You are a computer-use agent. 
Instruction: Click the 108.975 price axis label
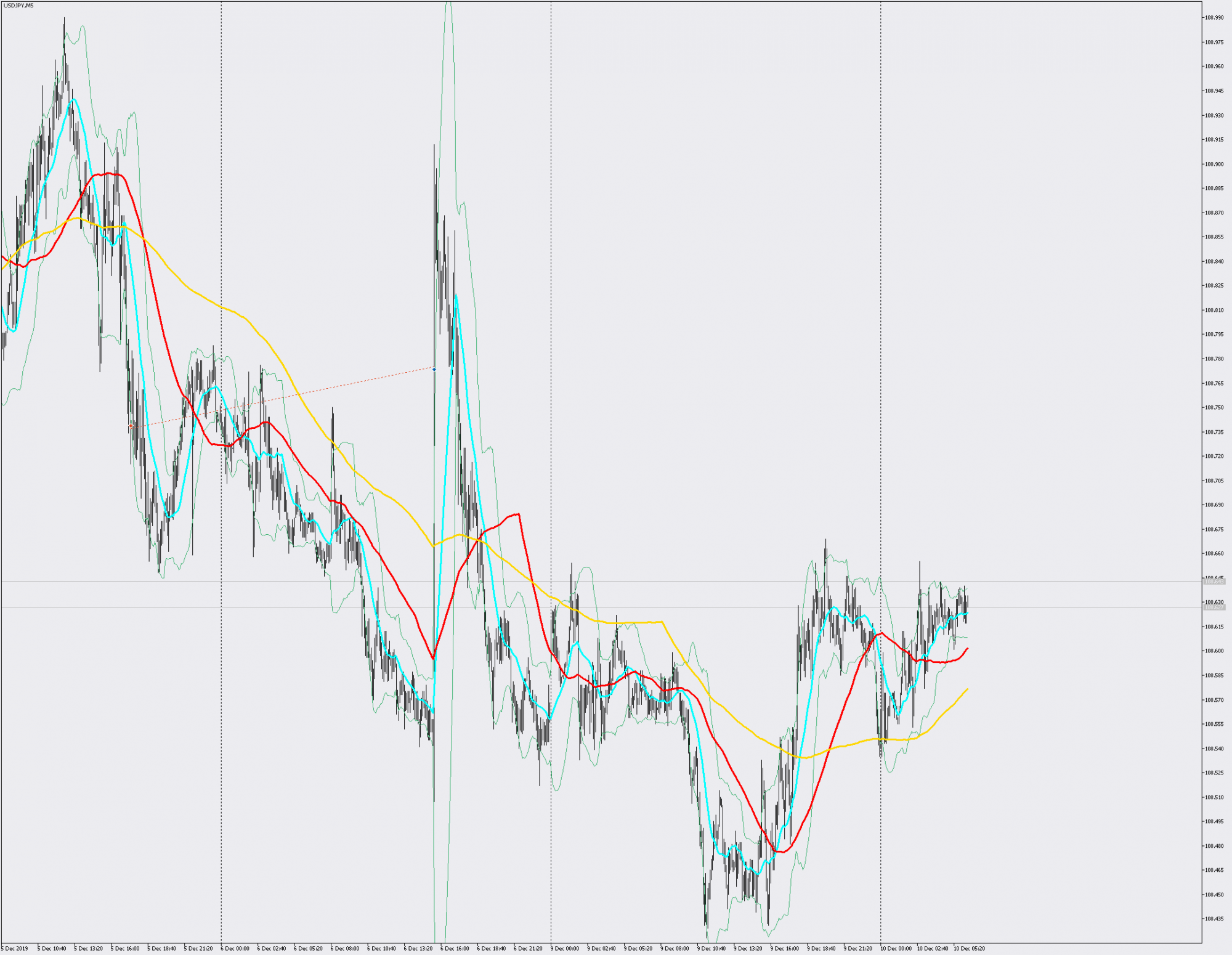pyautogui.click(x=1214, y=43)
